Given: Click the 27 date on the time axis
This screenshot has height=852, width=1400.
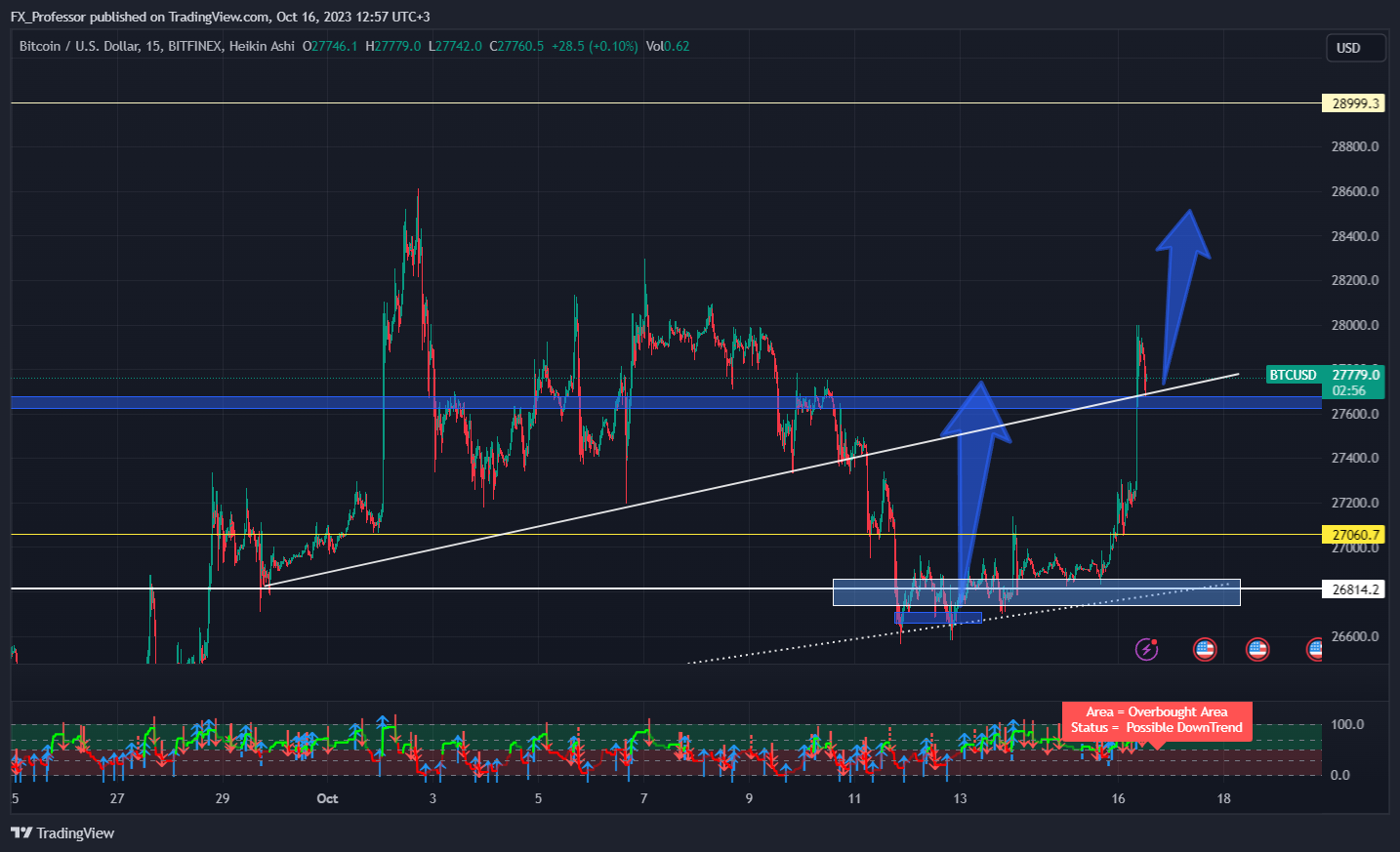Looking at the screenshot, I should click(x=117, y=798).
